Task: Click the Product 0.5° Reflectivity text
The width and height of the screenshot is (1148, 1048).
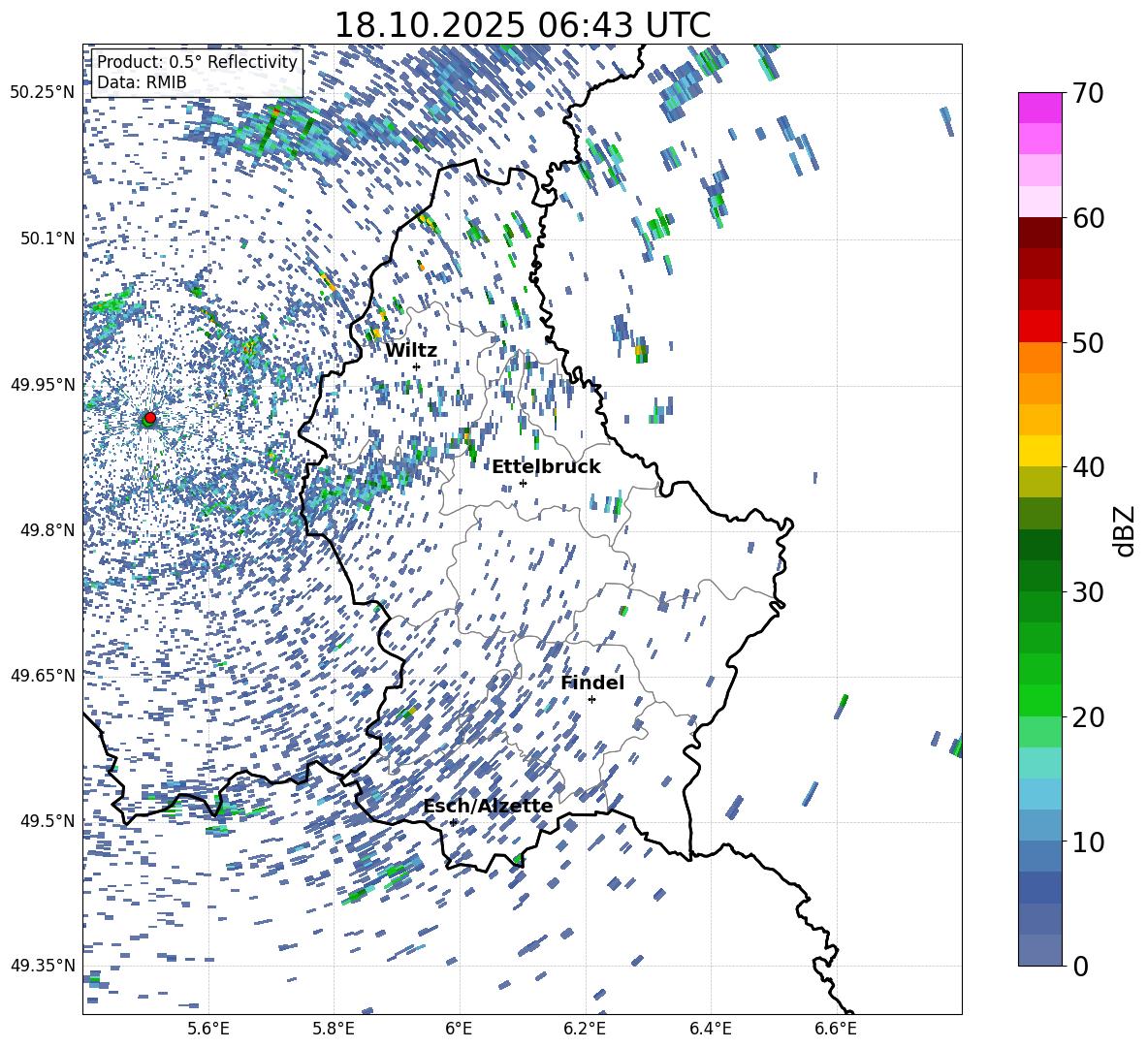Action: [x=197, y=62]
